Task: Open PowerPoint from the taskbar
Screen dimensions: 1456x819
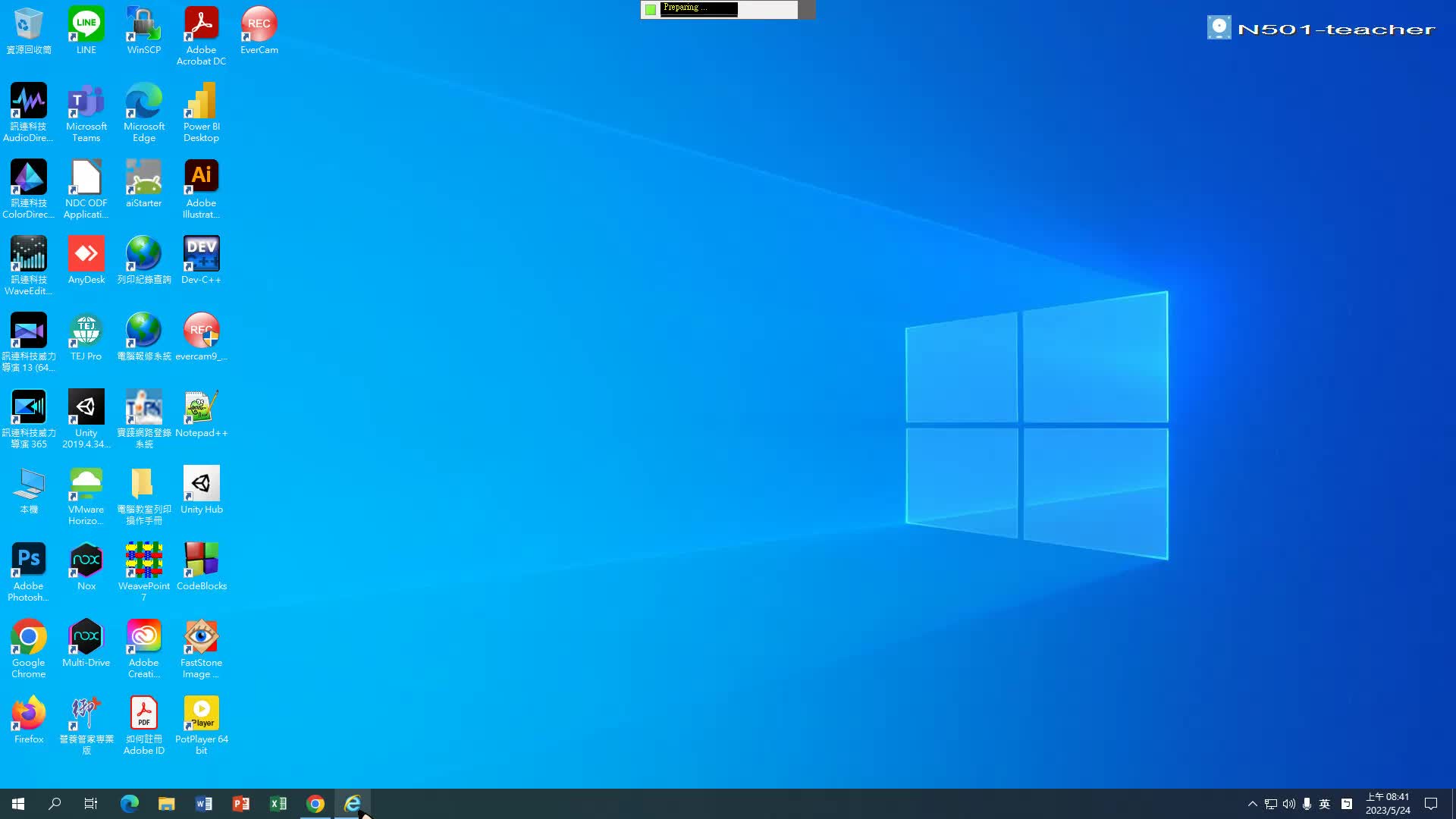Action: 241,804
